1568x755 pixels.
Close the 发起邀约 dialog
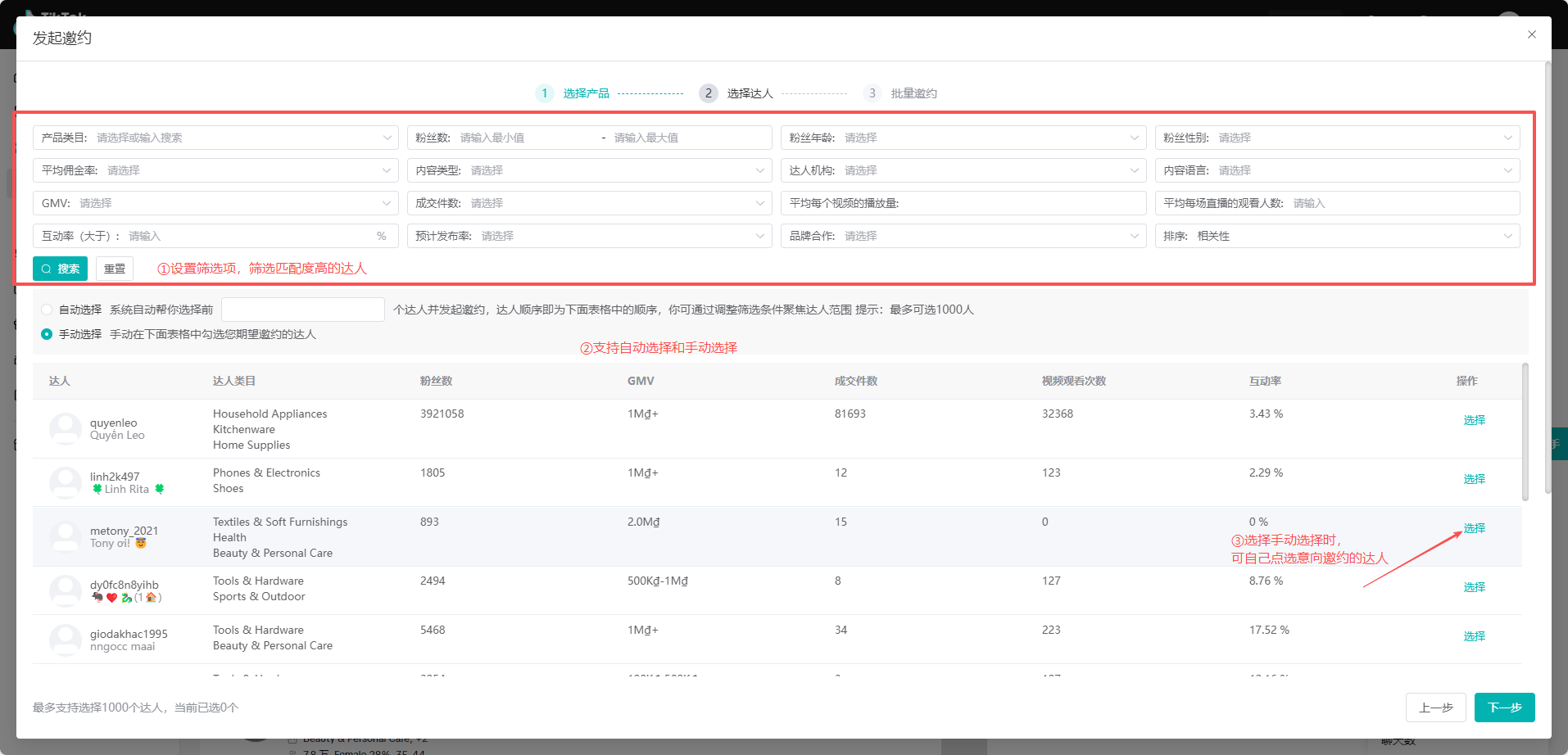click(x=1530, y=34)
